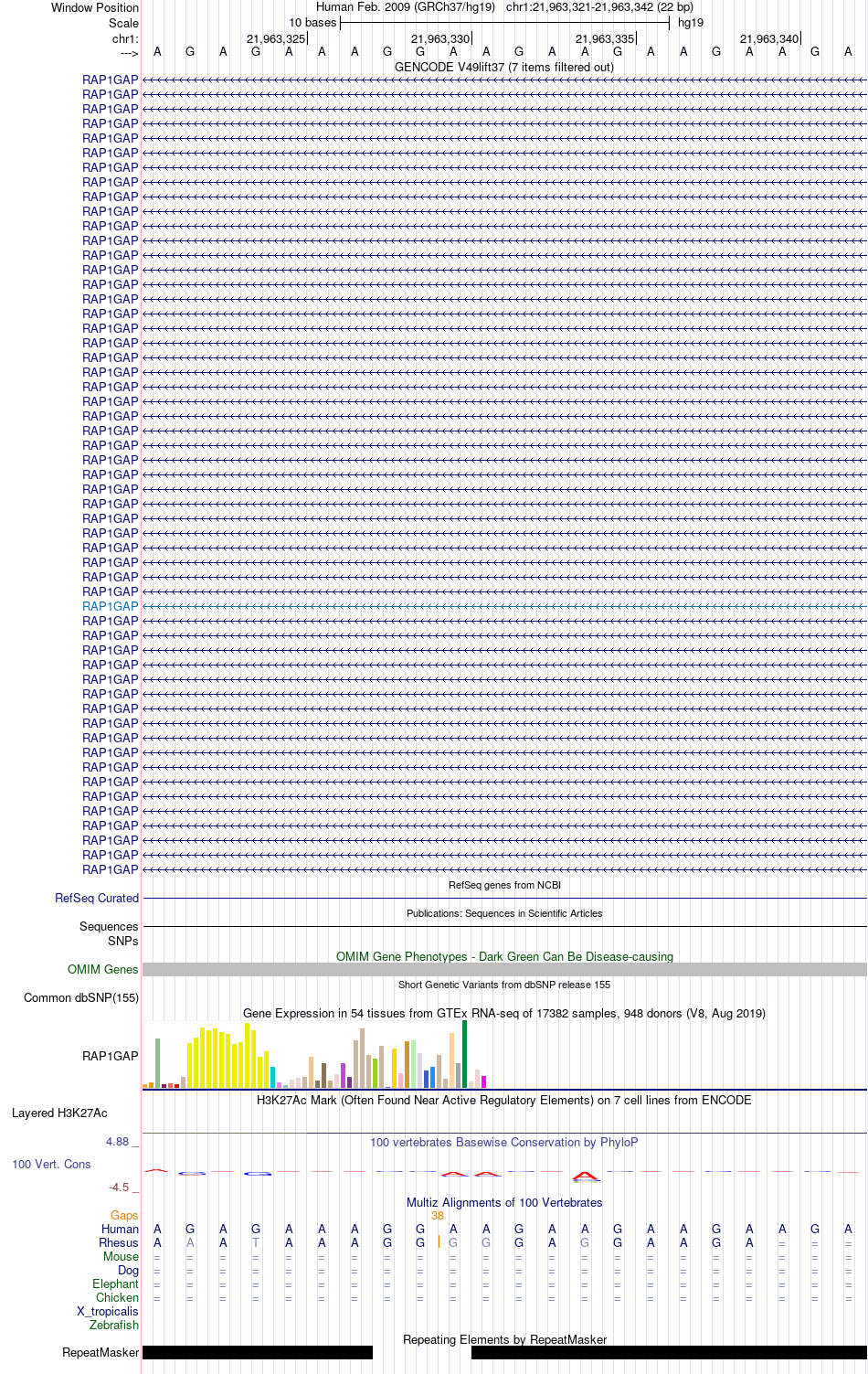
Task: Click the Elephant species row label
Action: pyautogui.click(x=115, y=1284)
